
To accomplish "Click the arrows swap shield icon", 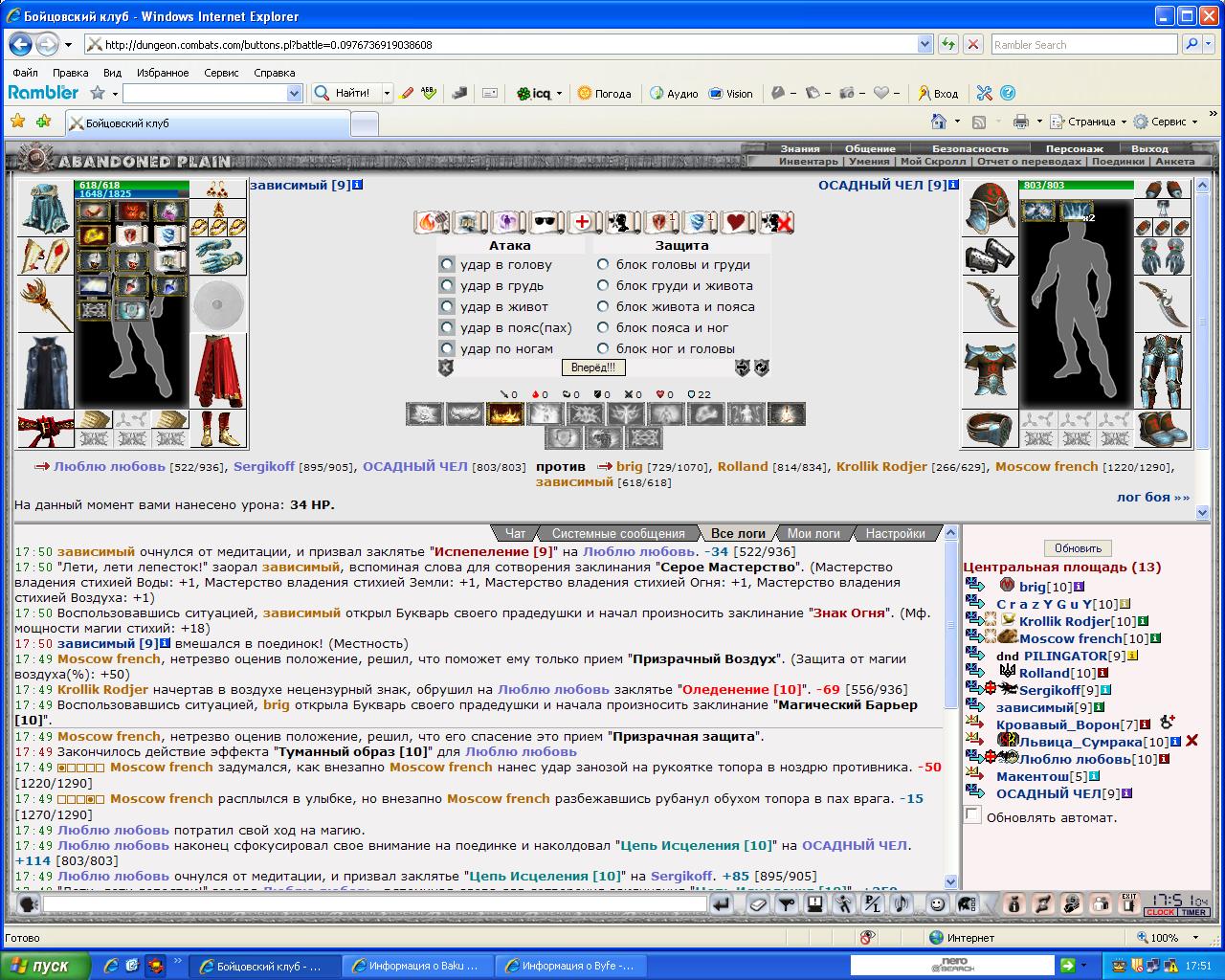I will pos(743,367).
